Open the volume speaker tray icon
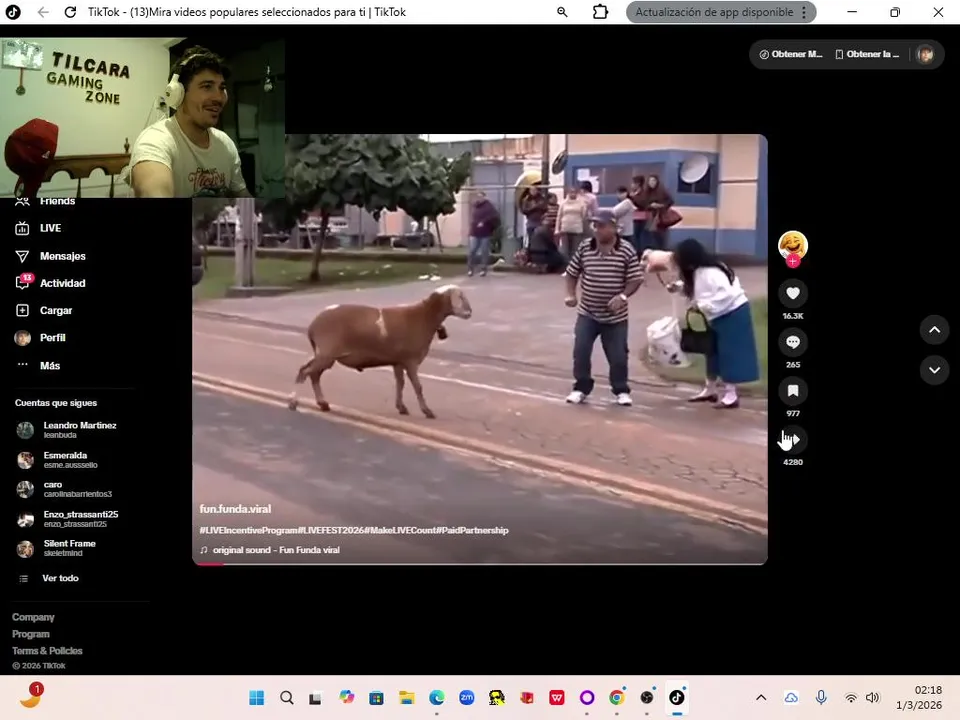 872,697
